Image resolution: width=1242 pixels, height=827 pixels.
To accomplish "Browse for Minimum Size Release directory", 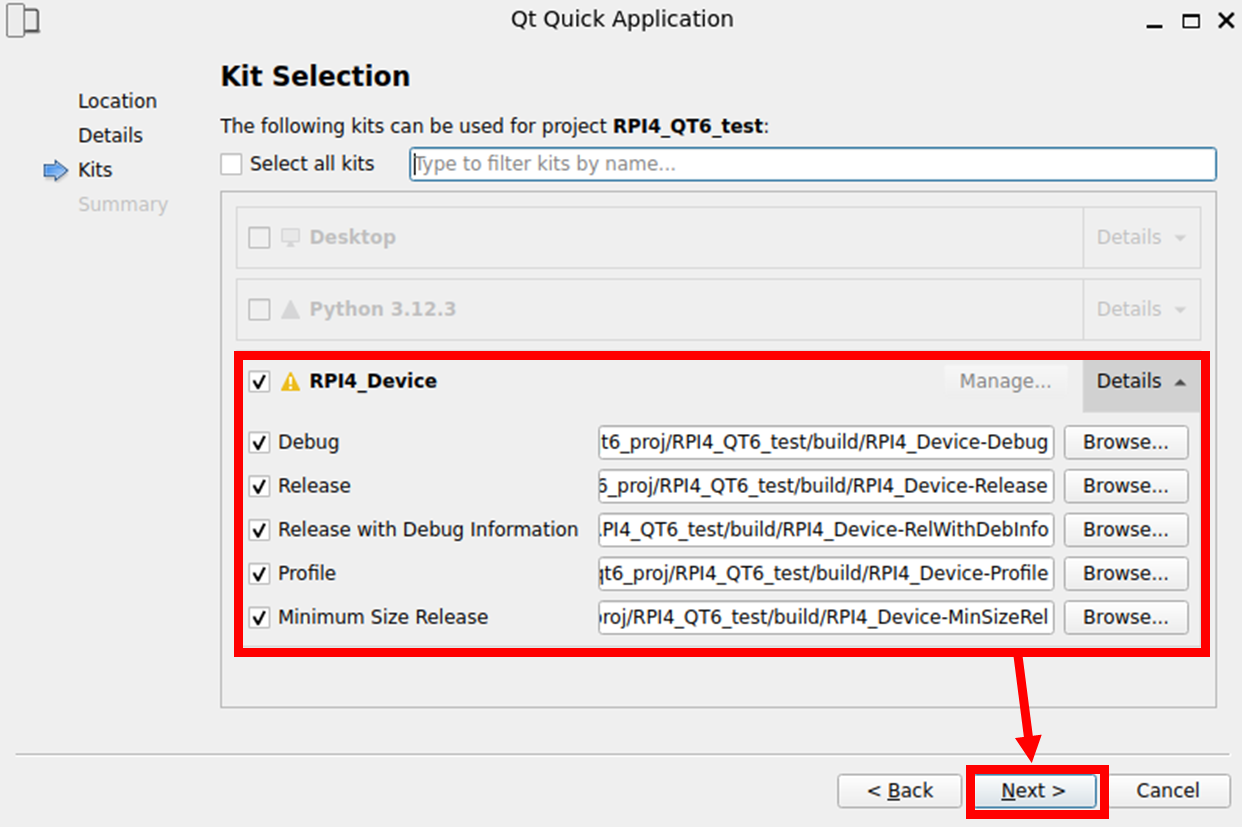I will click(1126, 618).
